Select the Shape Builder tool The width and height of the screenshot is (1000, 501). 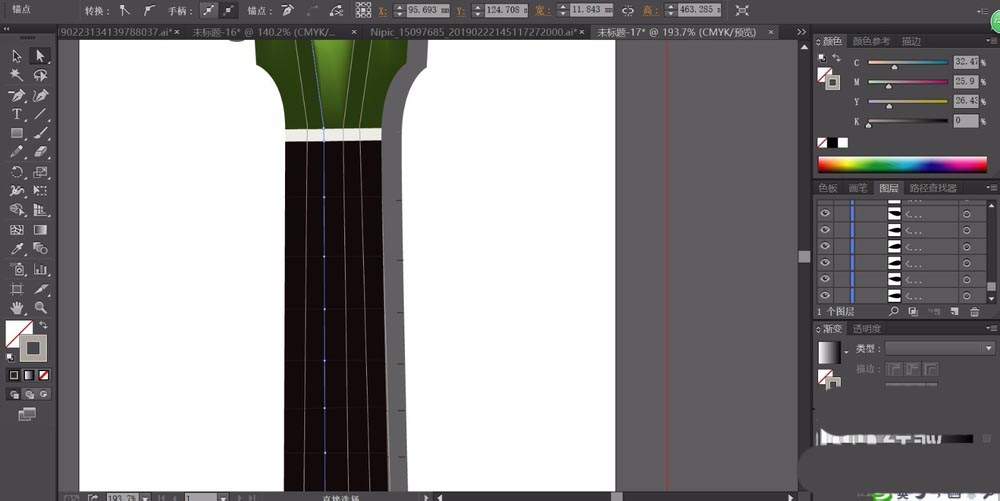(x=17, y=210)
